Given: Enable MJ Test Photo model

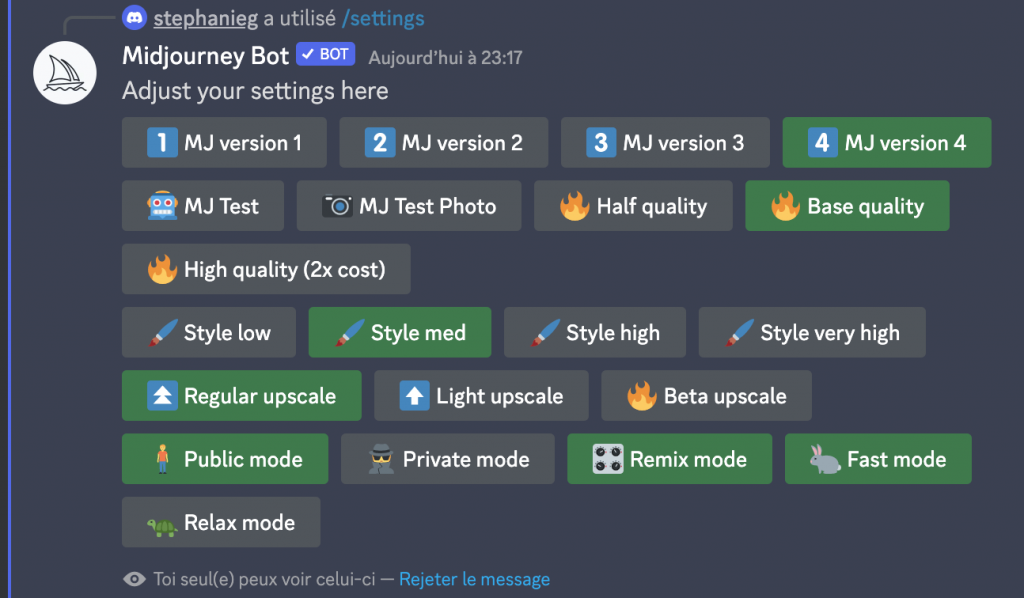Looking at the screenshot, I should coord(409,206).
